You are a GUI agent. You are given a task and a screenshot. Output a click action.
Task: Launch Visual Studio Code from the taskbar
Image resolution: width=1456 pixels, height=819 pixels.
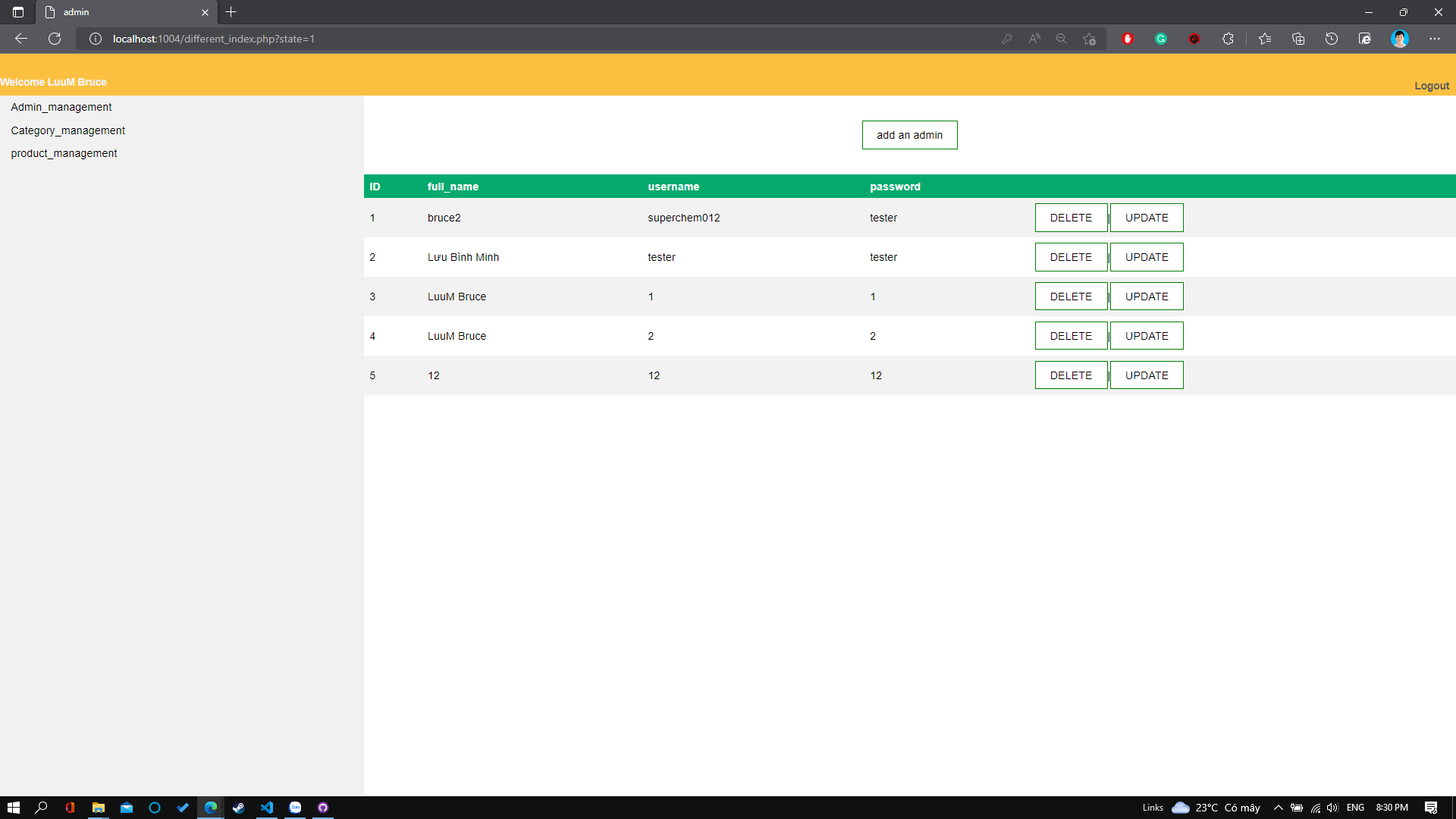point(267,808)
